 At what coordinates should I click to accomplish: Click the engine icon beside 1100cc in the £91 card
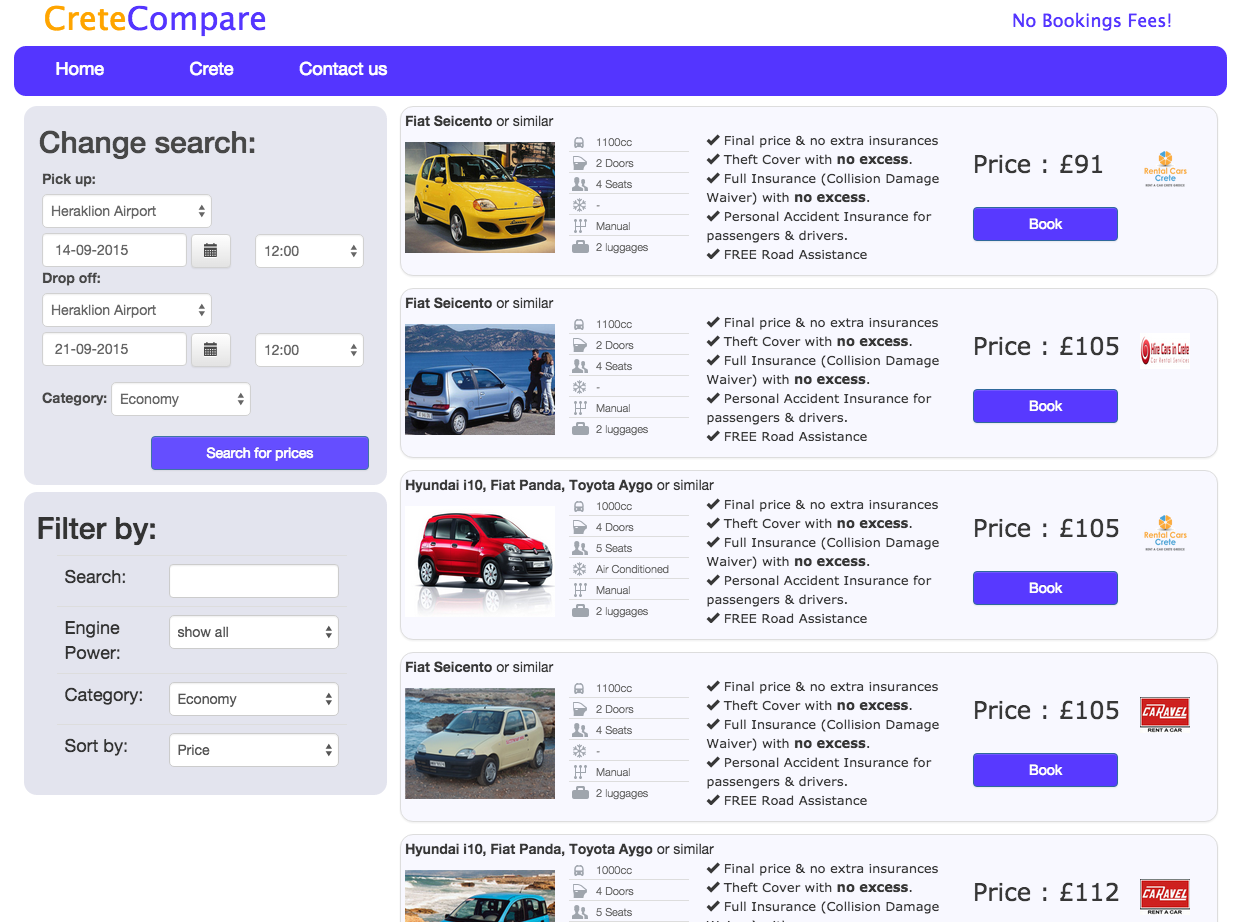pyautogui.click(x=579, y=142)
